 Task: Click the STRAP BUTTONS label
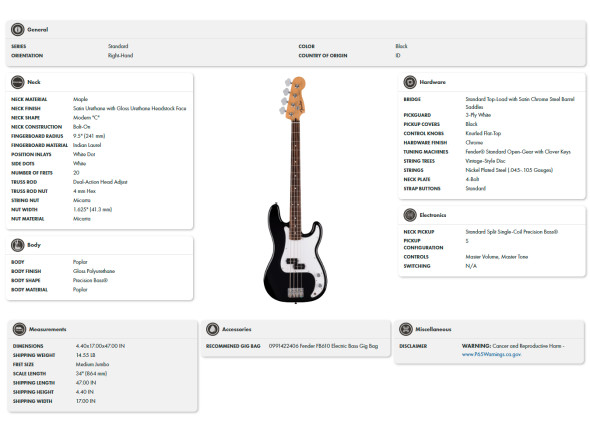pos(422,189)
